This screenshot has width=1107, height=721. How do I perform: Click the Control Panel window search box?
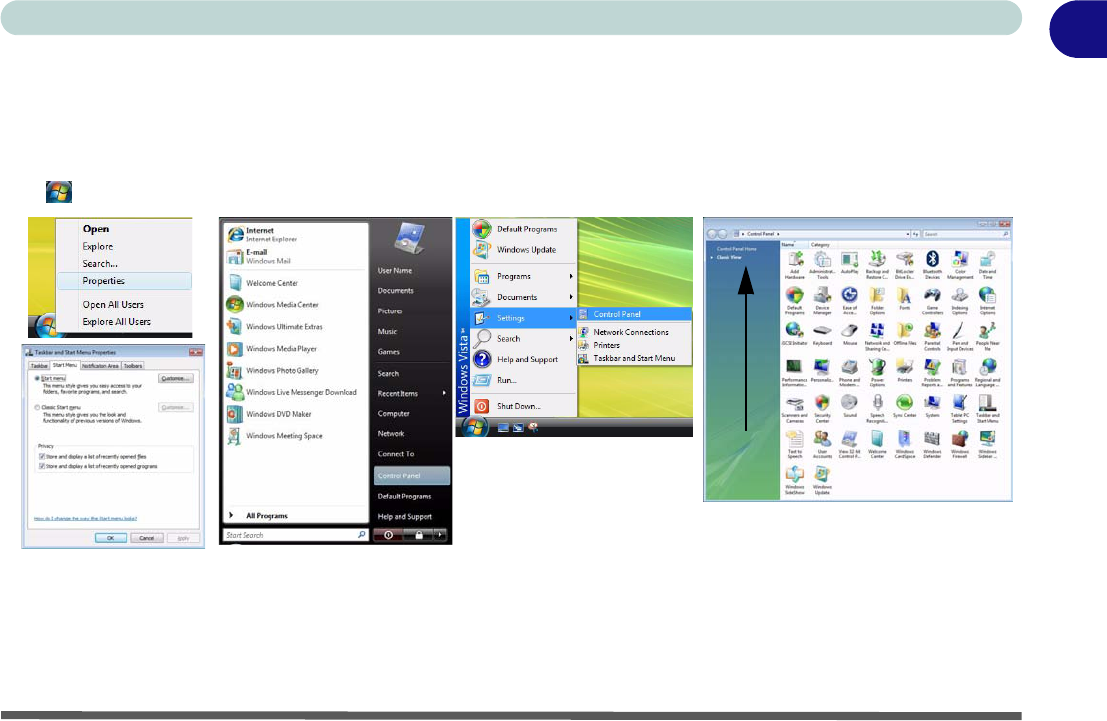click(966, 234)
